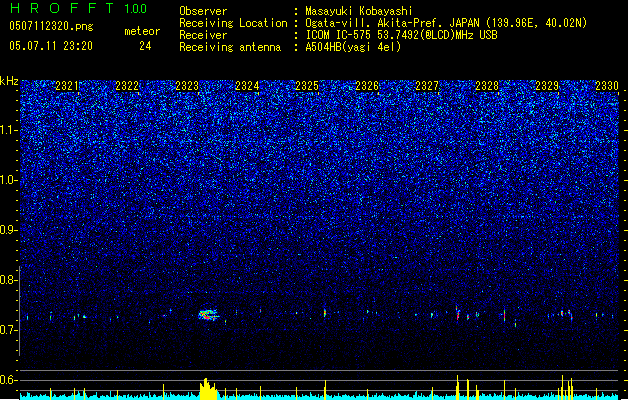This screenshot has height=400, width=629.
Task: Click the 0.8 kHz axis label
Action: pos(9,280)
